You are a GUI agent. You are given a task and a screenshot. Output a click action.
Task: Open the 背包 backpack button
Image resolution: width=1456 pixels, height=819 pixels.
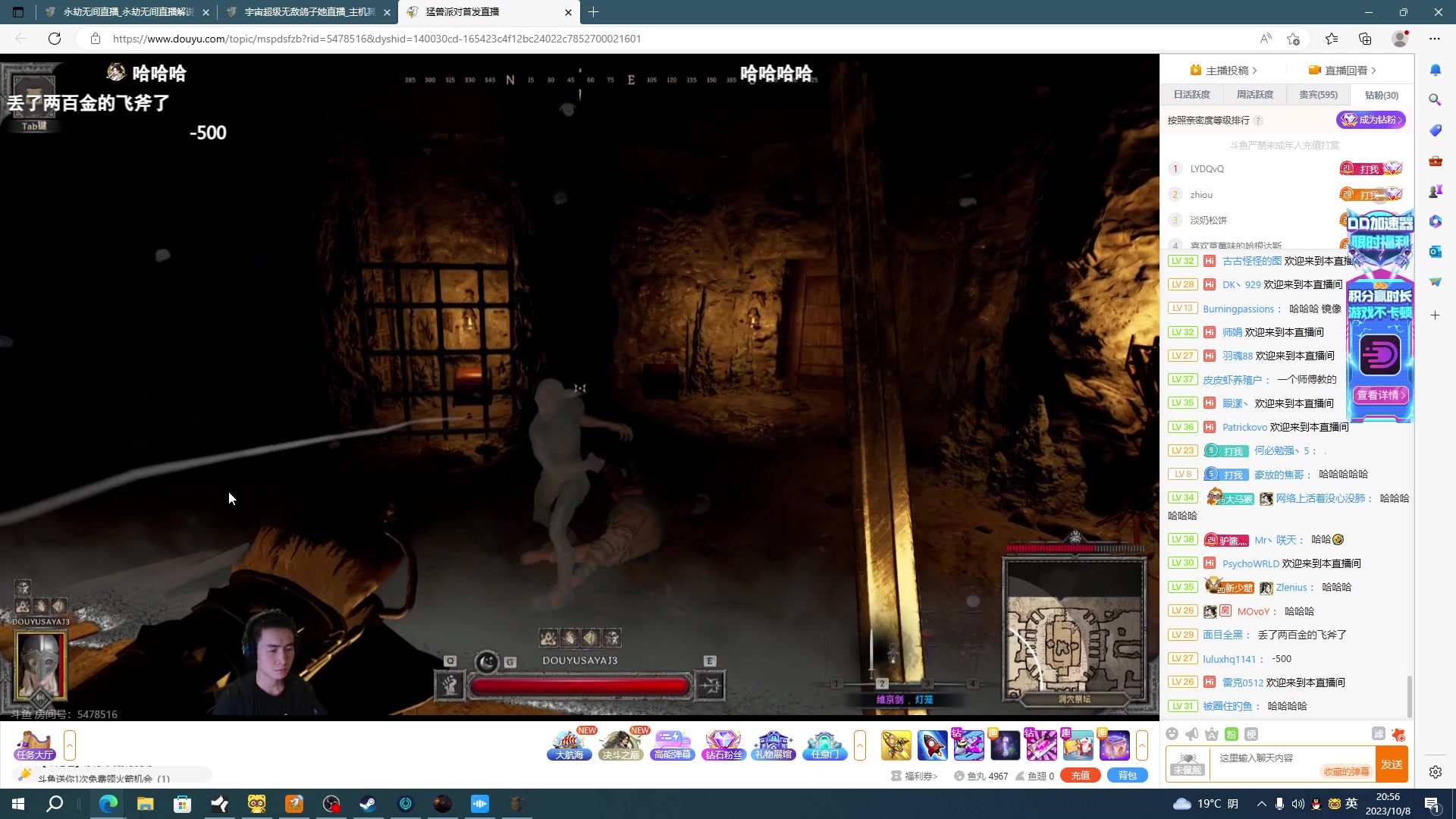(x=1128, y=775)
